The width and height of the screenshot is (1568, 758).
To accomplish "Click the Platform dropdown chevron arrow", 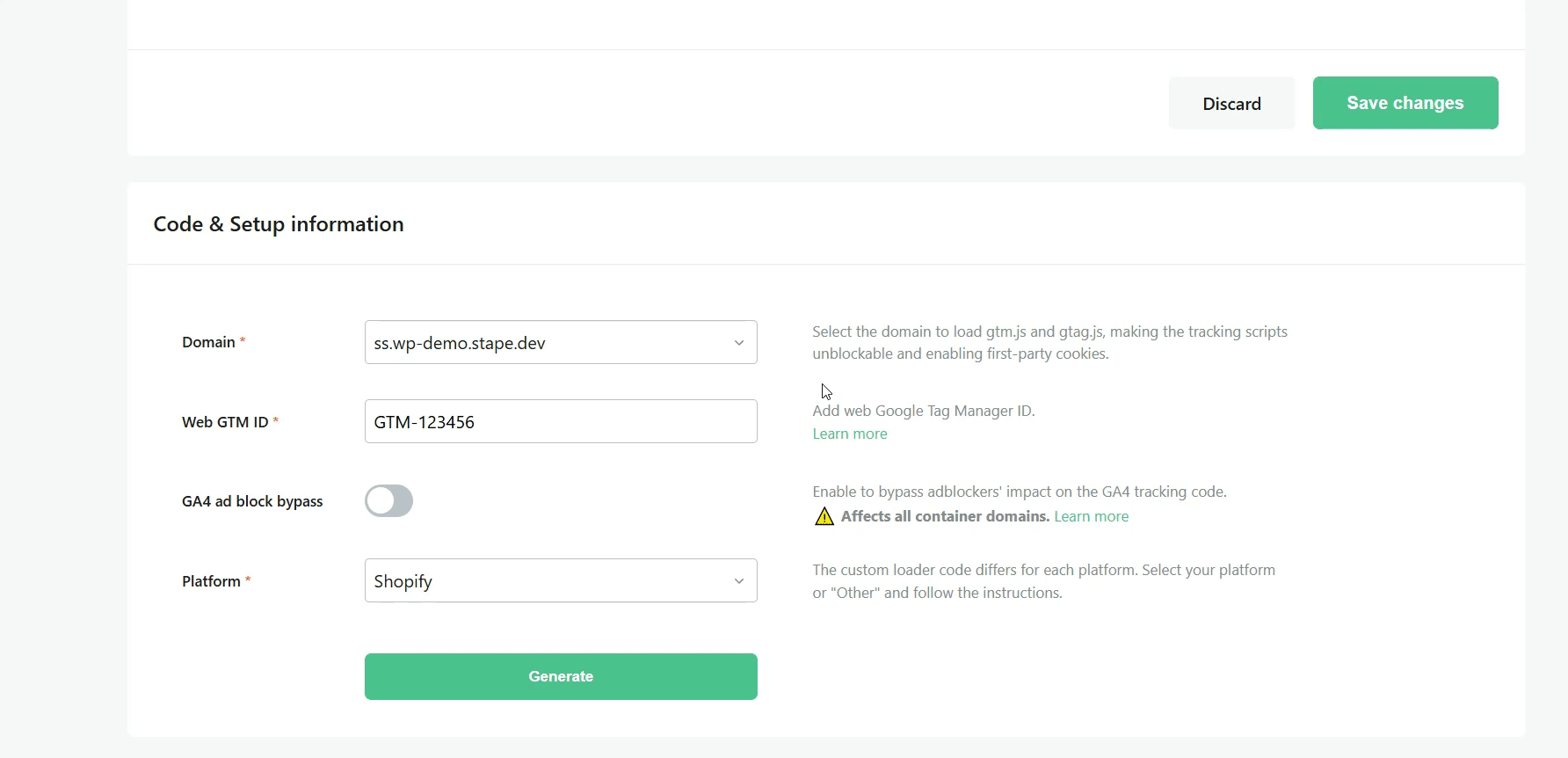I will click(738, 581).
